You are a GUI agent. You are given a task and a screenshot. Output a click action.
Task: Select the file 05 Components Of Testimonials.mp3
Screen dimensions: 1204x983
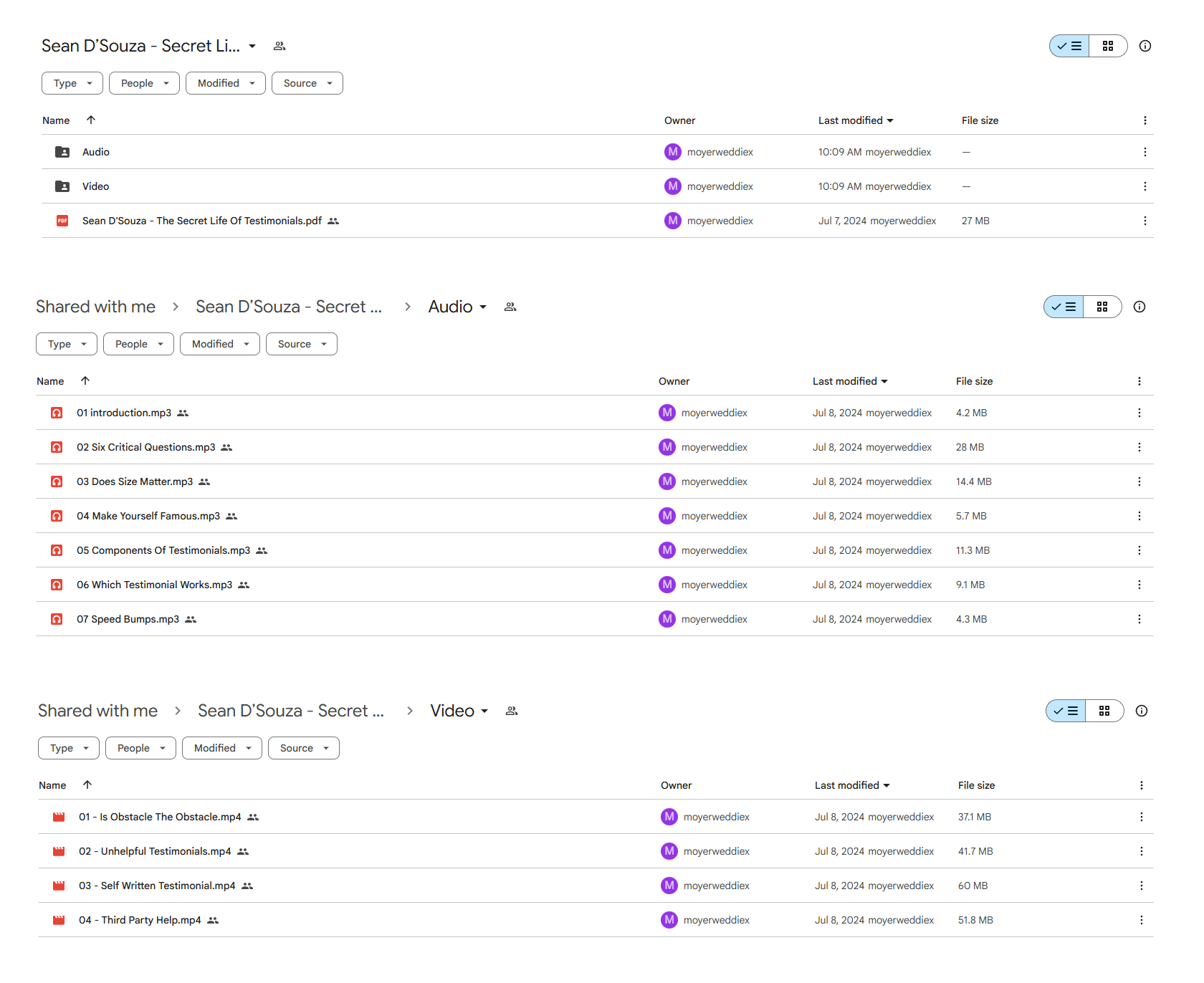(x=595, y=550)
